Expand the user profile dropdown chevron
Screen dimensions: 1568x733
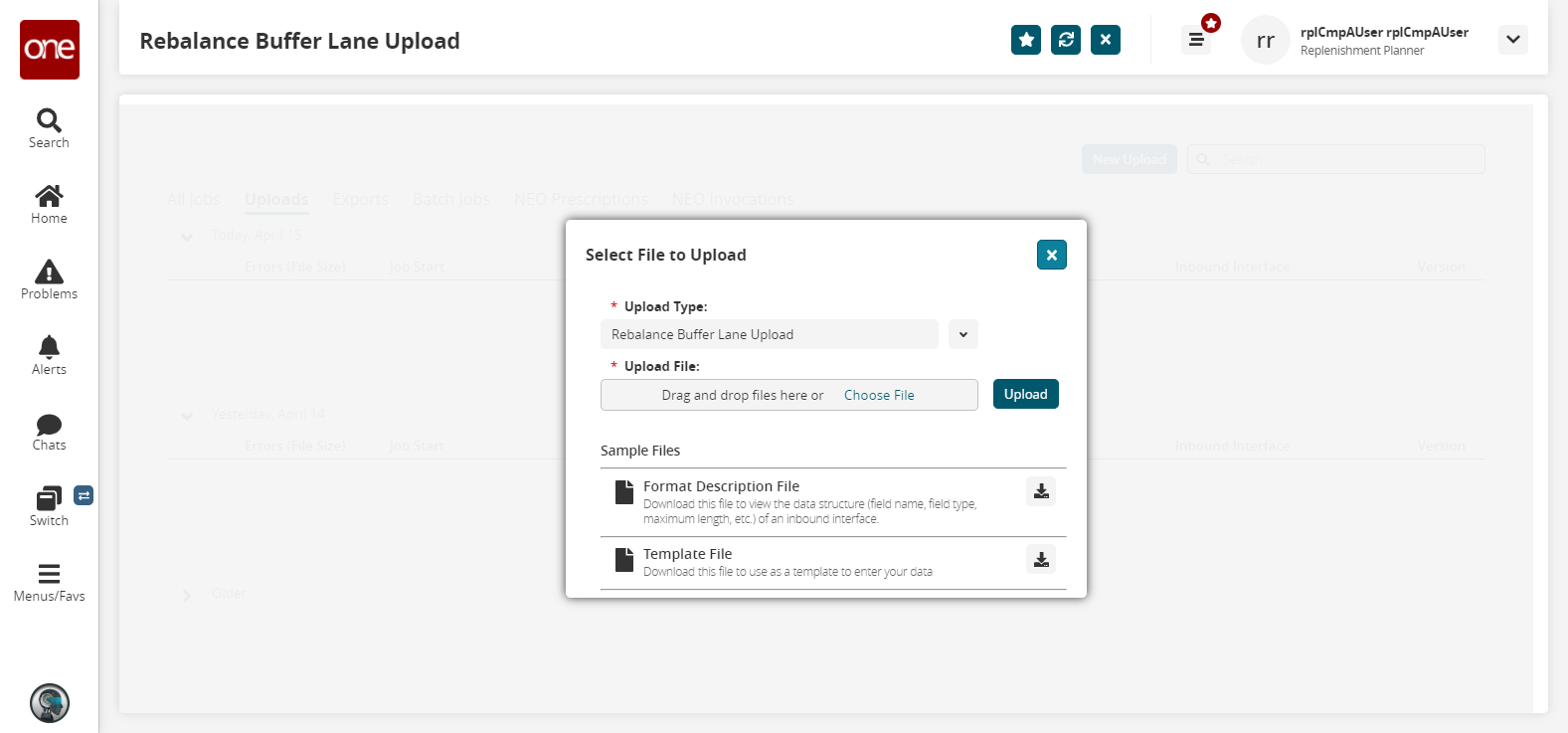coord(1513,40)
